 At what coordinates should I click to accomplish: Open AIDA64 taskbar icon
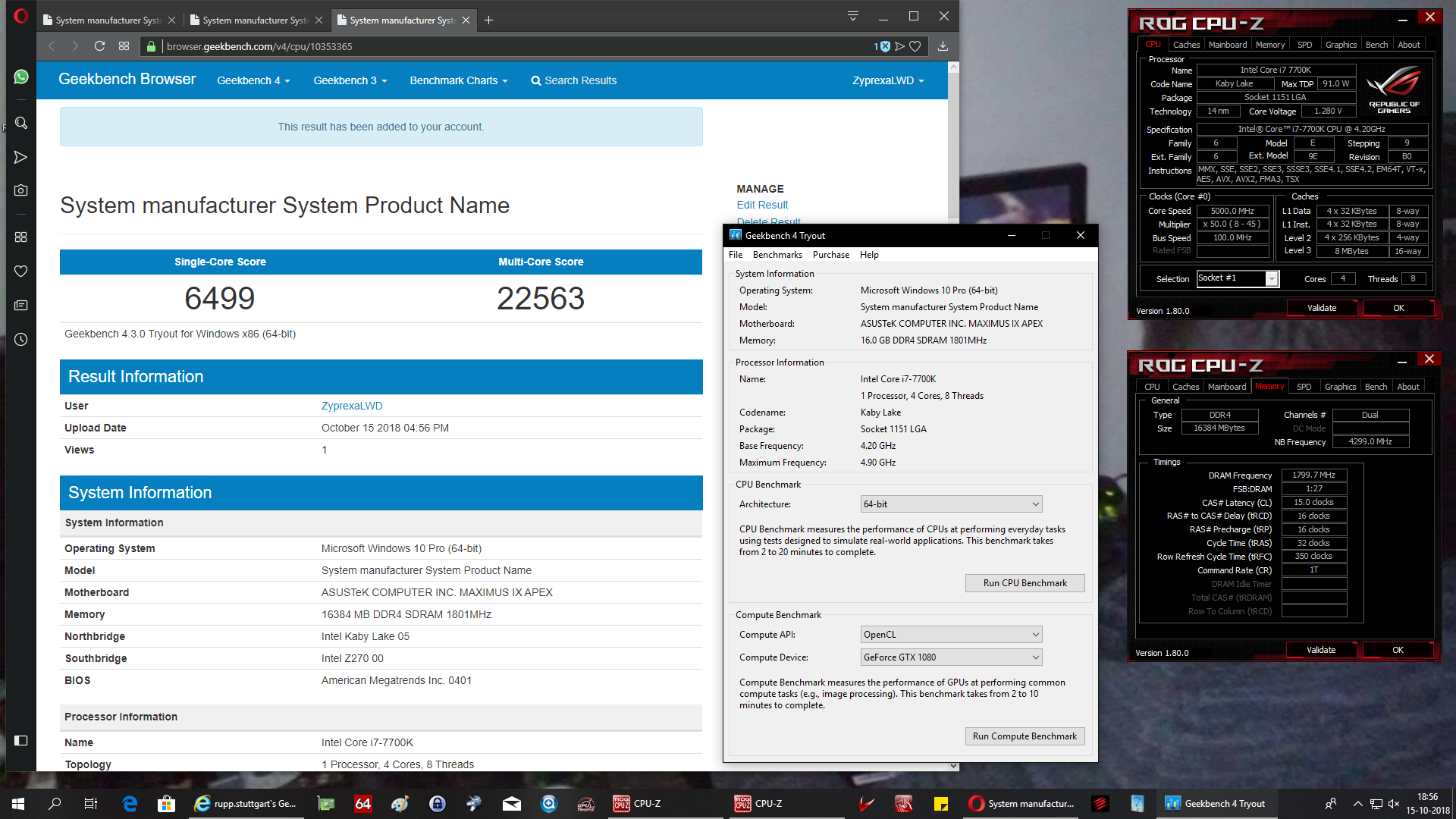pyautogui.click(x=363, y=804)
